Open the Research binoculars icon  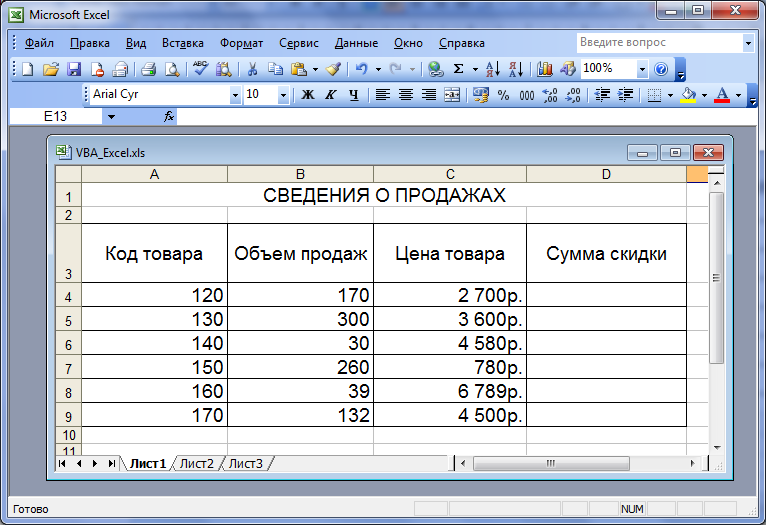click(223, 69)
